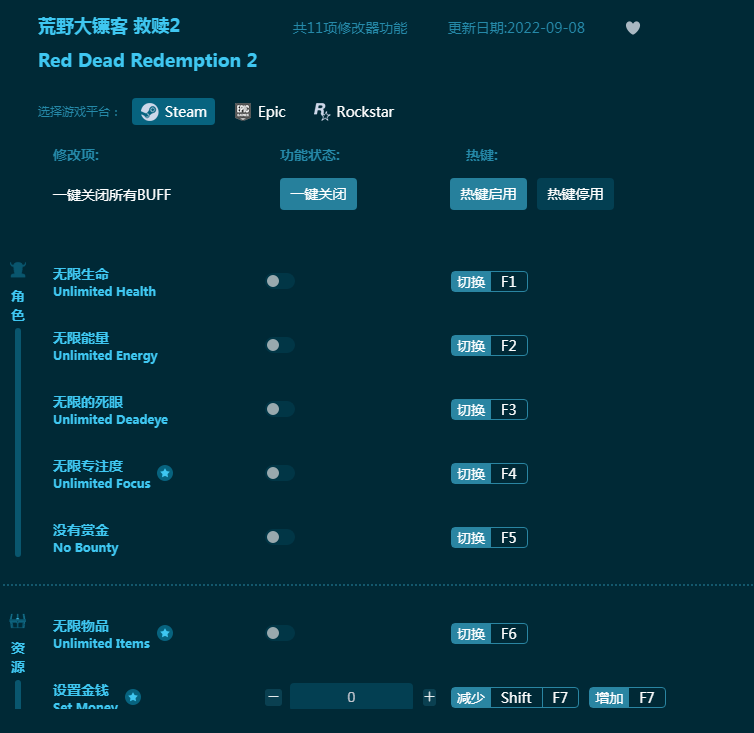Enable hotkeys with 热键启用 button
Viewport: 754px width, 733px height.
click(488, 194)
